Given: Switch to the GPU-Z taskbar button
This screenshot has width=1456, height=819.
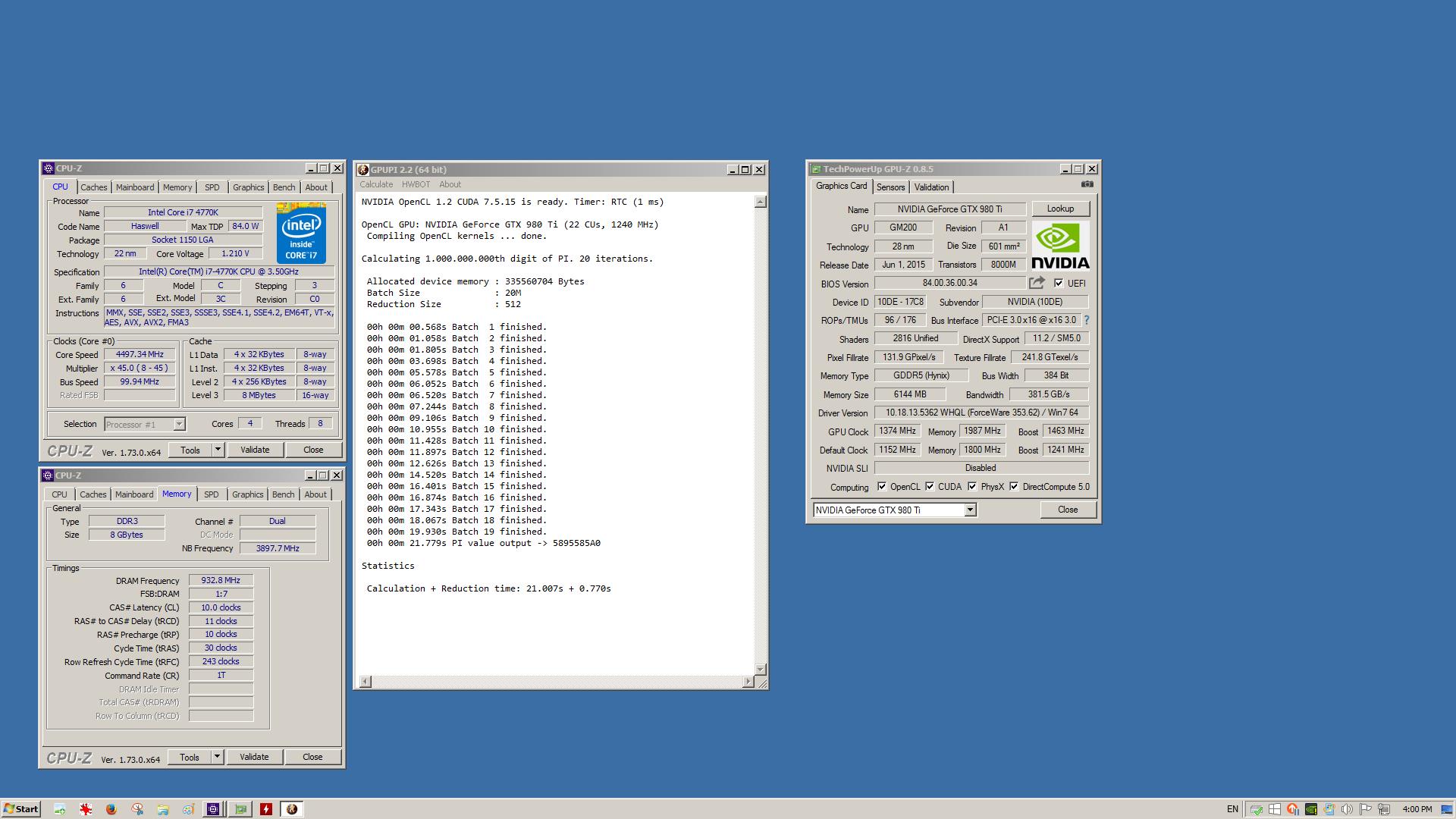Looking at the screenshot, I should [240, 809].
